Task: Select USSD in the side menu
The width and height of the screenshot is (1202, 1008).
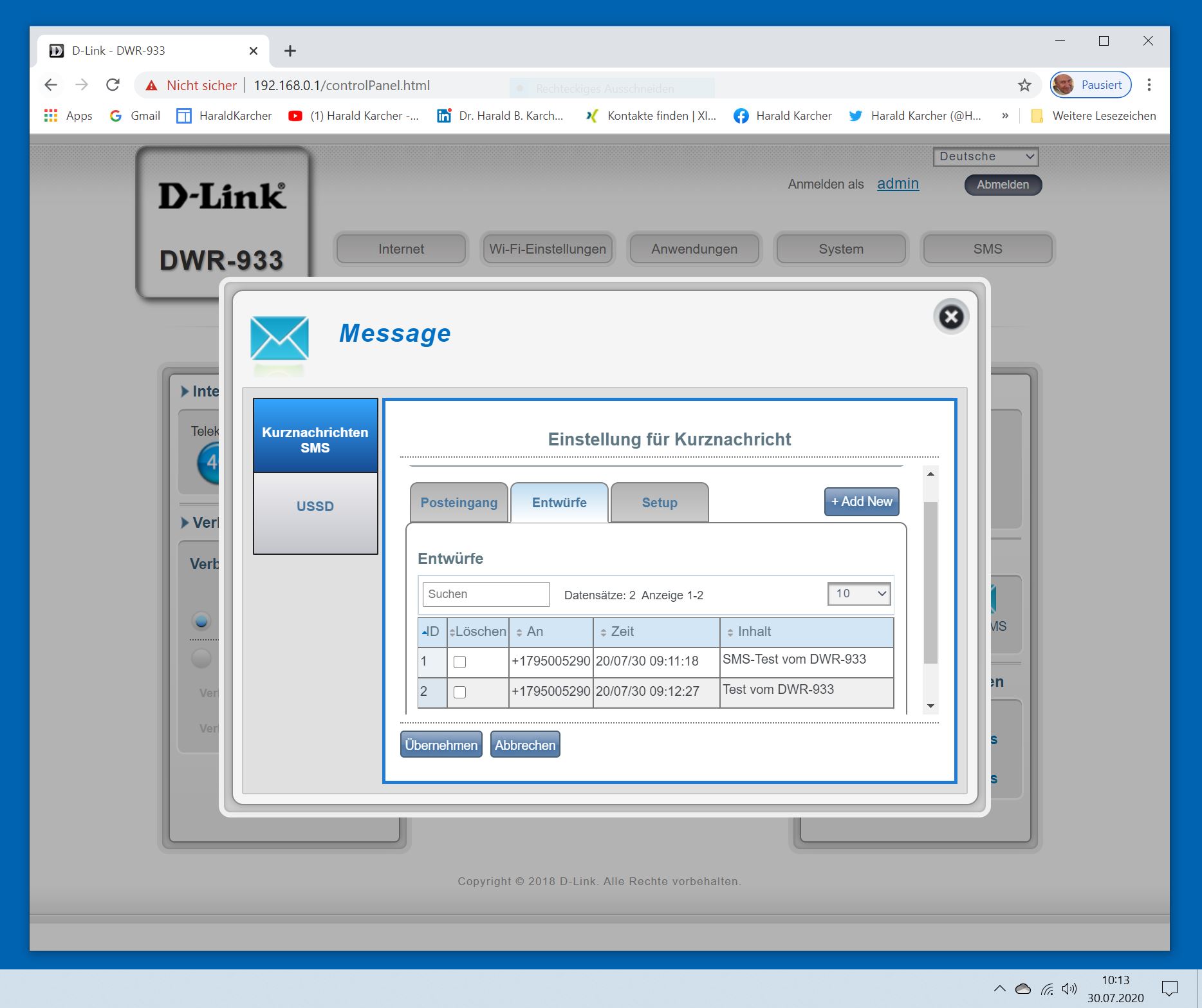Action: [315, 514]
